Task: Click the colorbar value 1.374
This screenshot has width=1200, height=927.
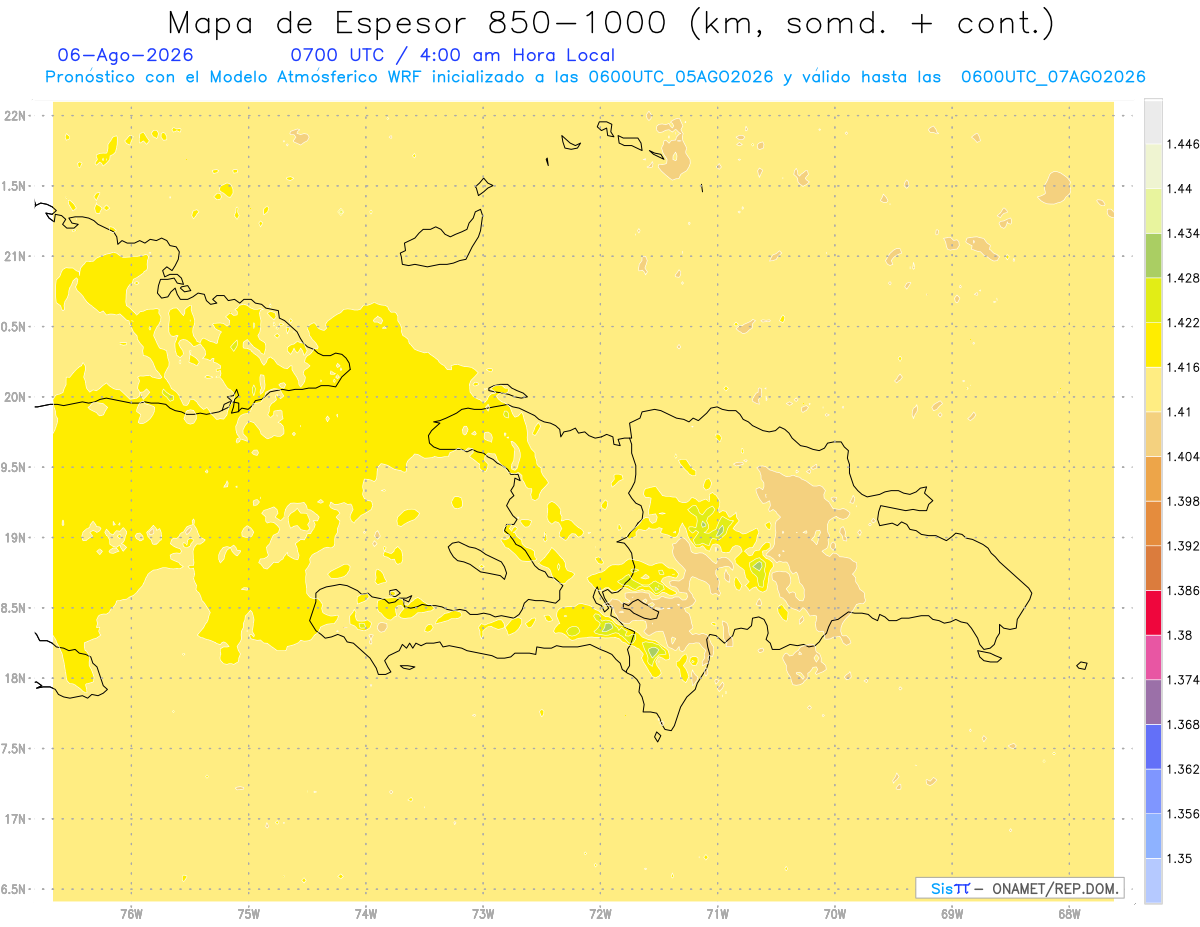Action: (1183, 680)
